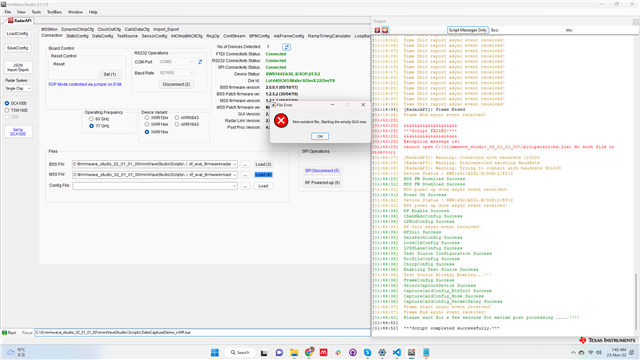Click the green Run! script icon
This screenshot has height=360, width=640.
pyautogui.click(x=4, y=333)
